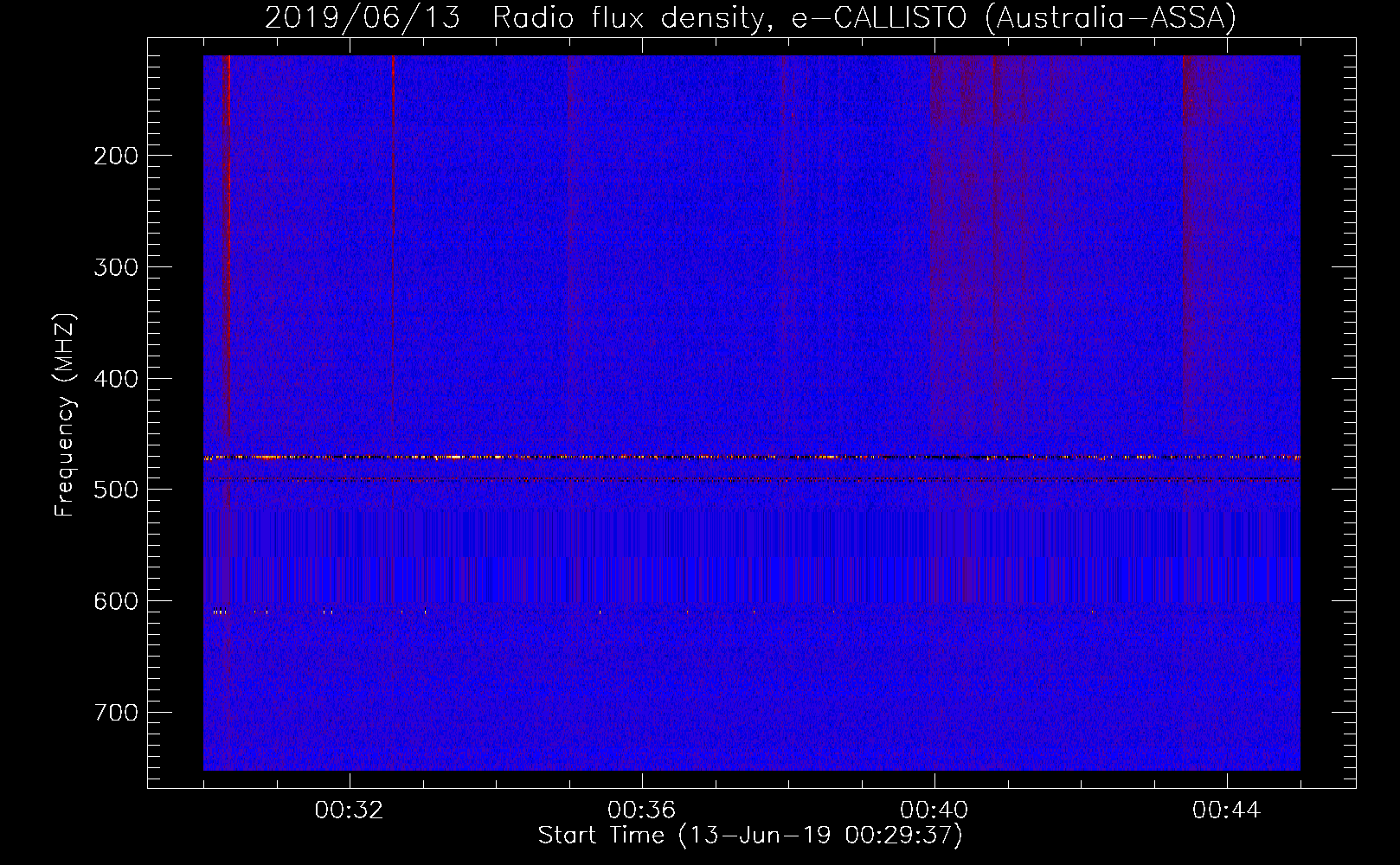The height and width of the screenshot is (865, 1400).
Task: Click the 00:40 time tick label
Action: 934,811
